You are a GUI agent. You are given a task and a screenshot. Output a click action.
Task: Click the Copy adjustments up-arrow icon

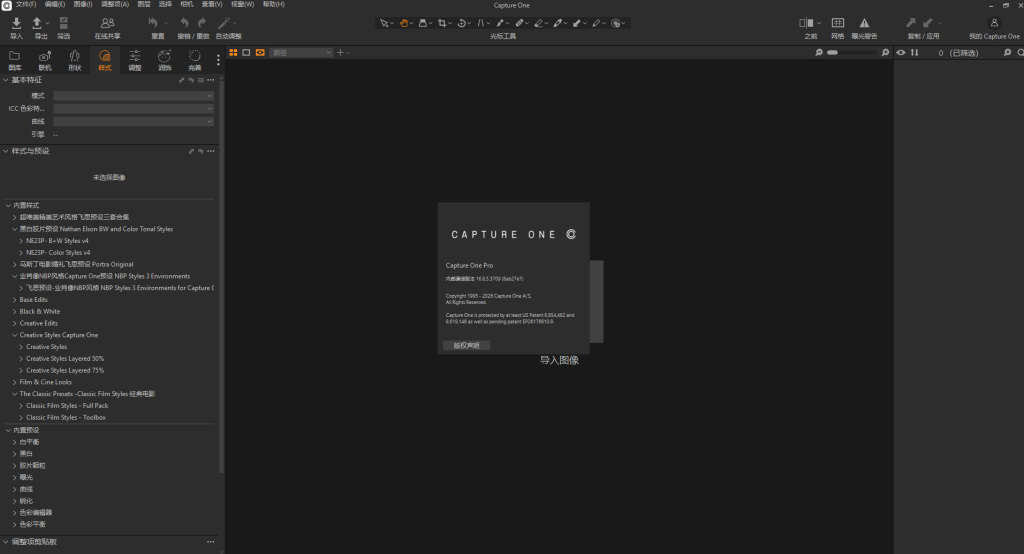(911, 23)
